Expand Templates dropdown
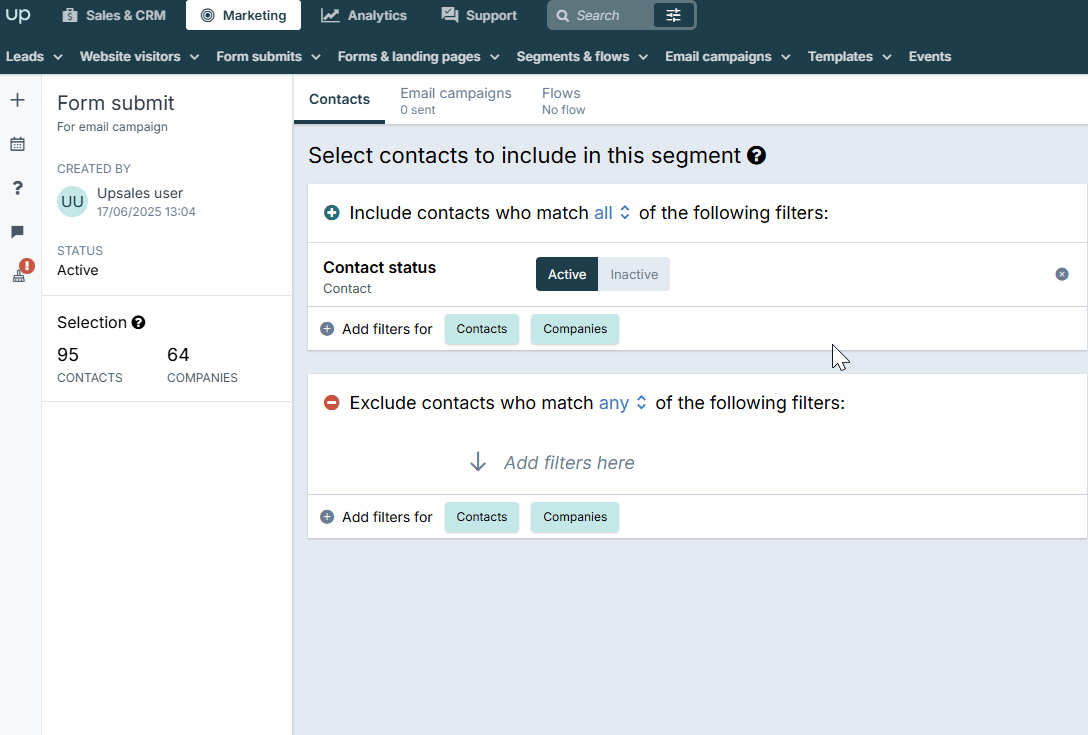Screen dimensions: 1088x735 pyautogui.click(x=849, y=56)
